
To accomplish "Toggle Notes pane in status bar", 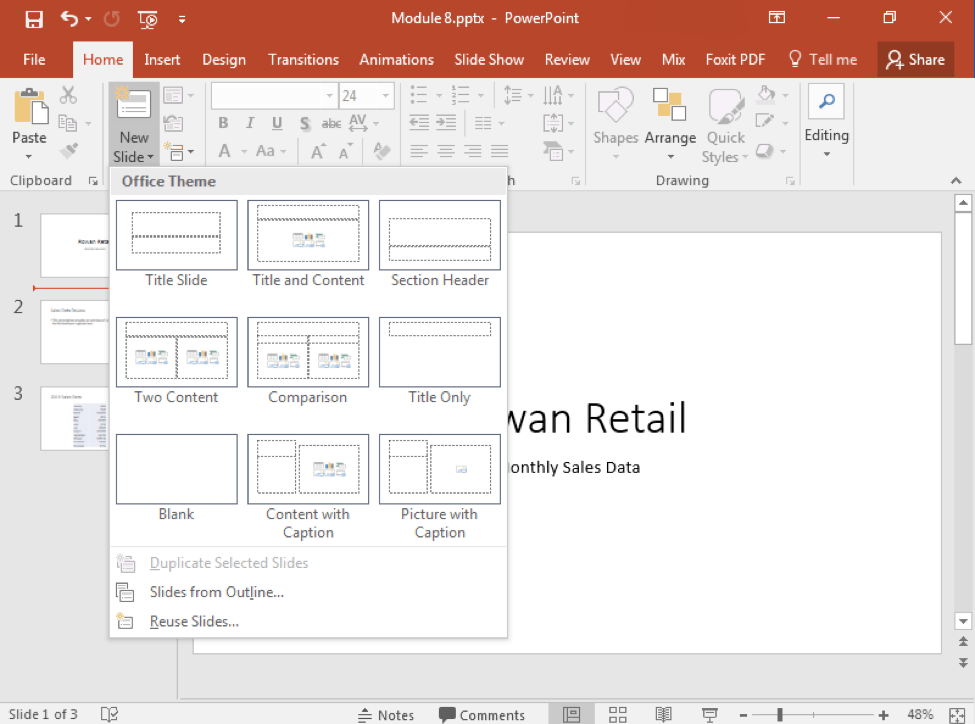I will pyautogui.click(x=386, y=715).
